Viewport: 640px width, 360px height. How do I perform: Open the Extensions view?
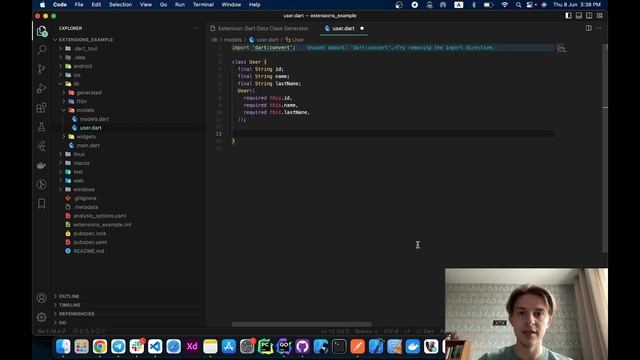pyautogui.click(x=42, y=107)
